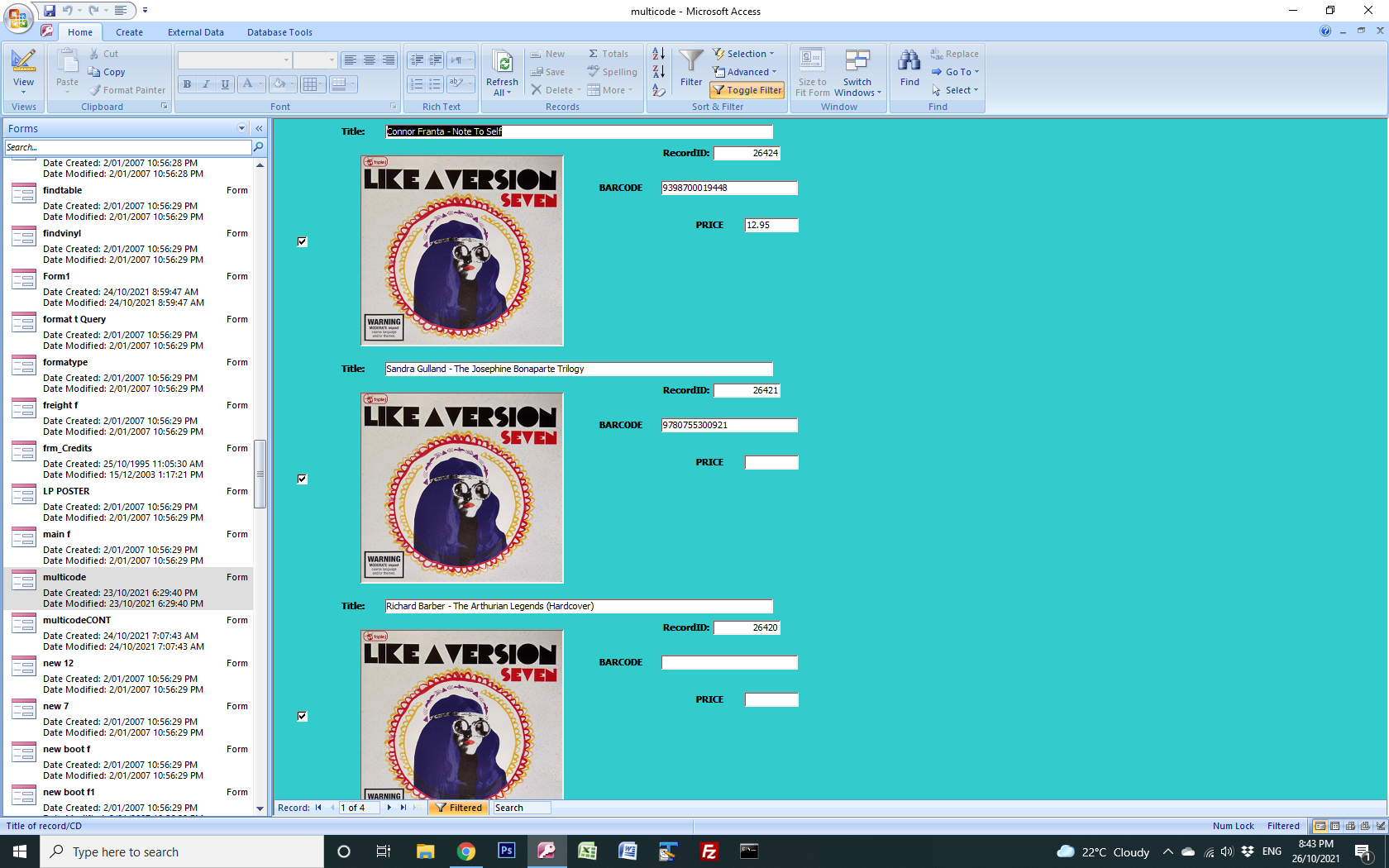Open the font name combo box
This screenshot has height=868, width=1389.
[235, 60]
